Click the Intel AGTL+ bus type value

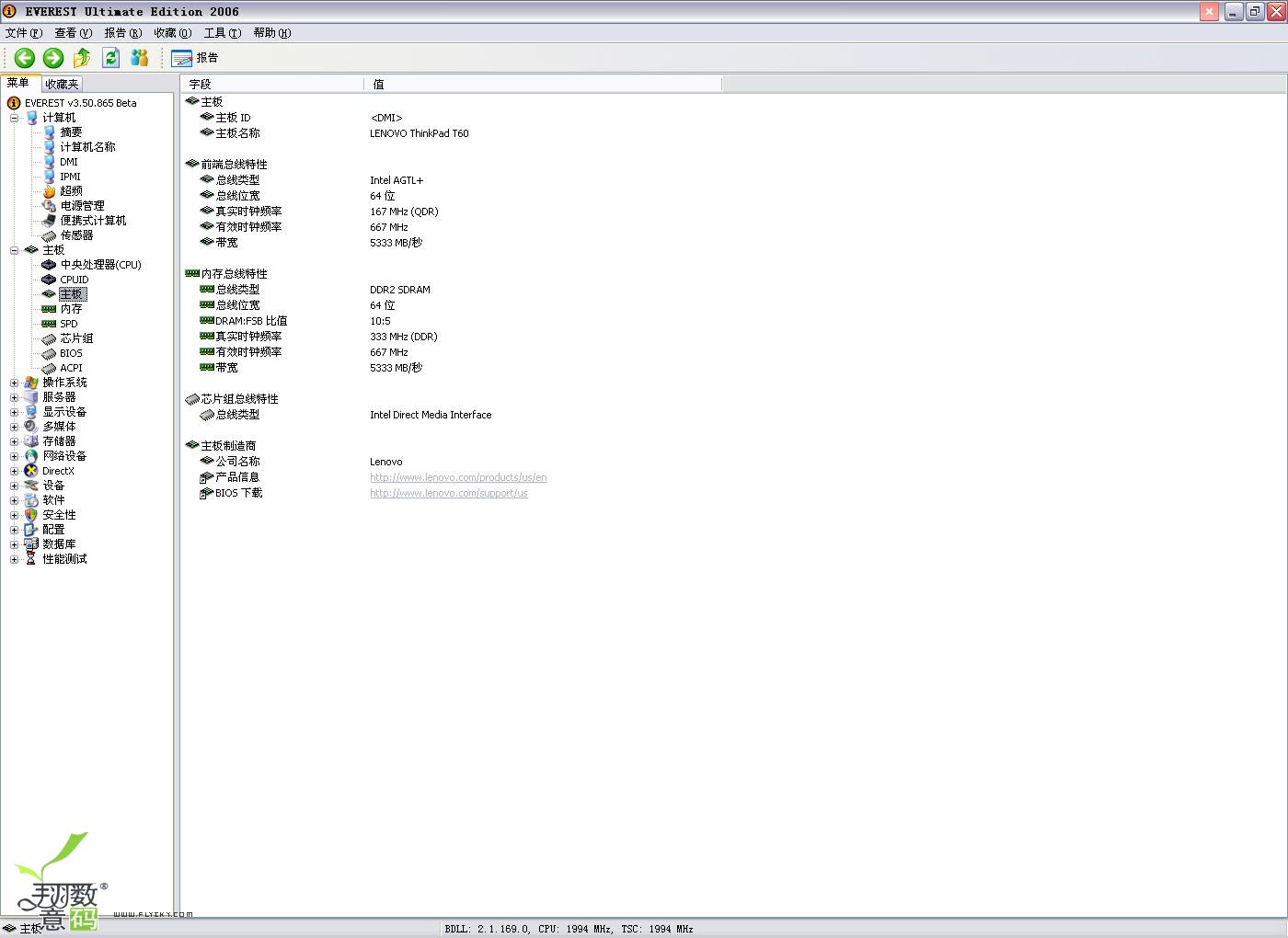[x=397, y=180]
